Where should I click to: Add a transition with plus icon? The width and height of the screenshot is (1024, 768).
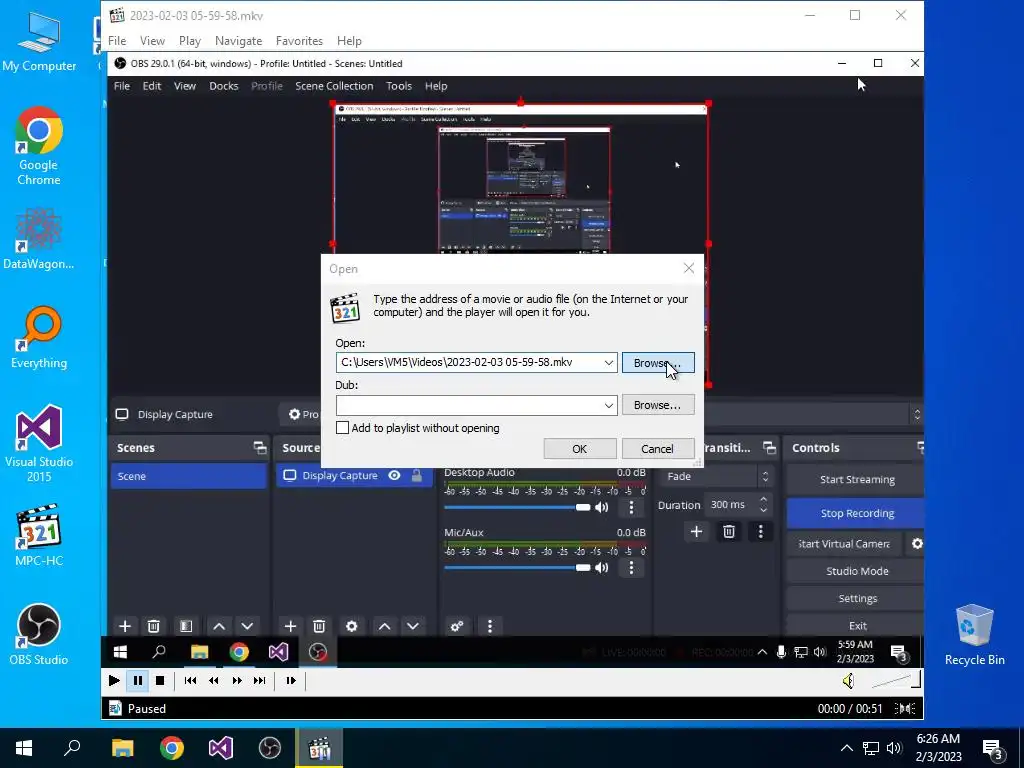[x=696, y=532]
